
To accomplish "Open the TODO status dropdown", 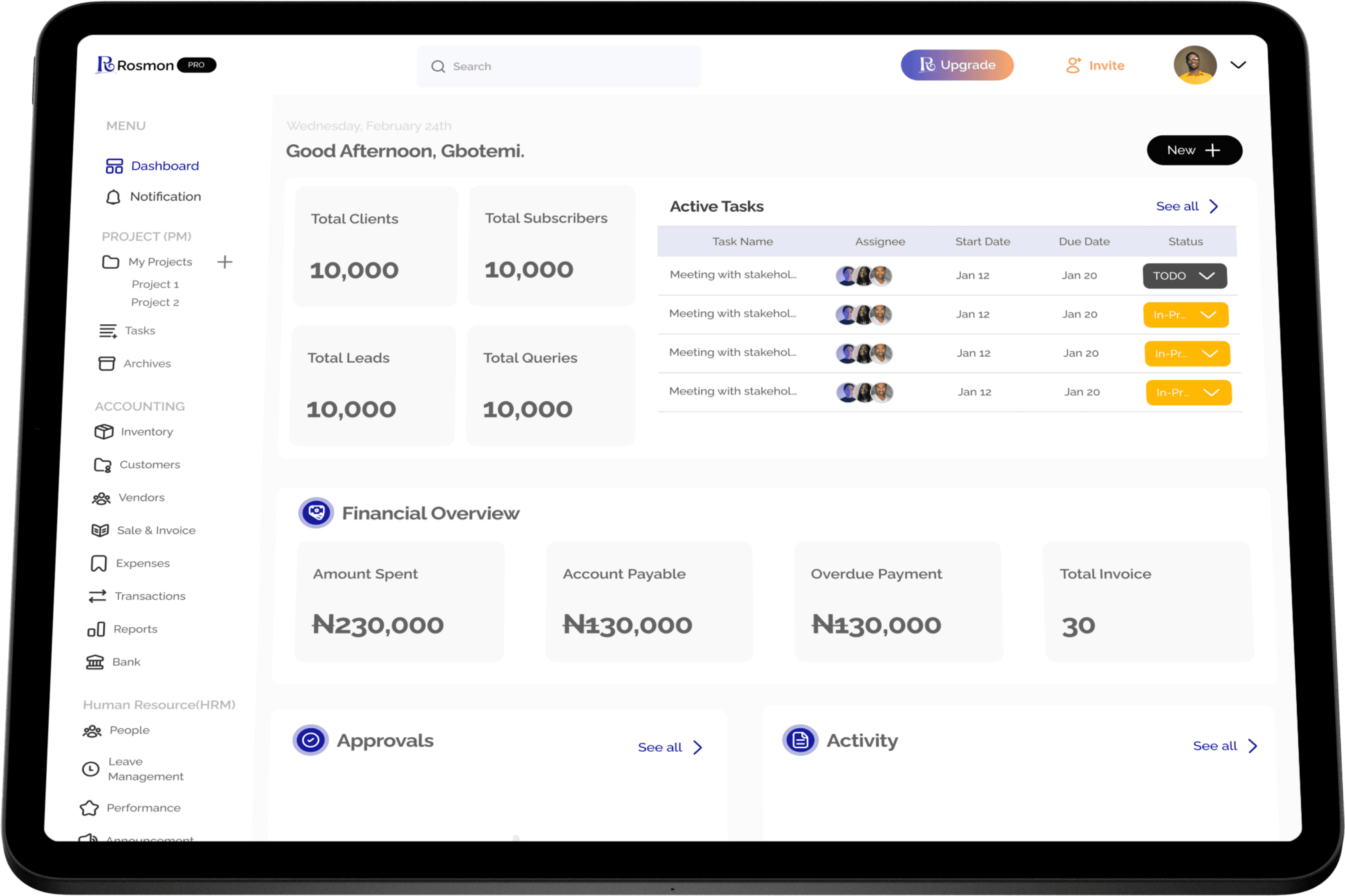I will click(1184, 276).
